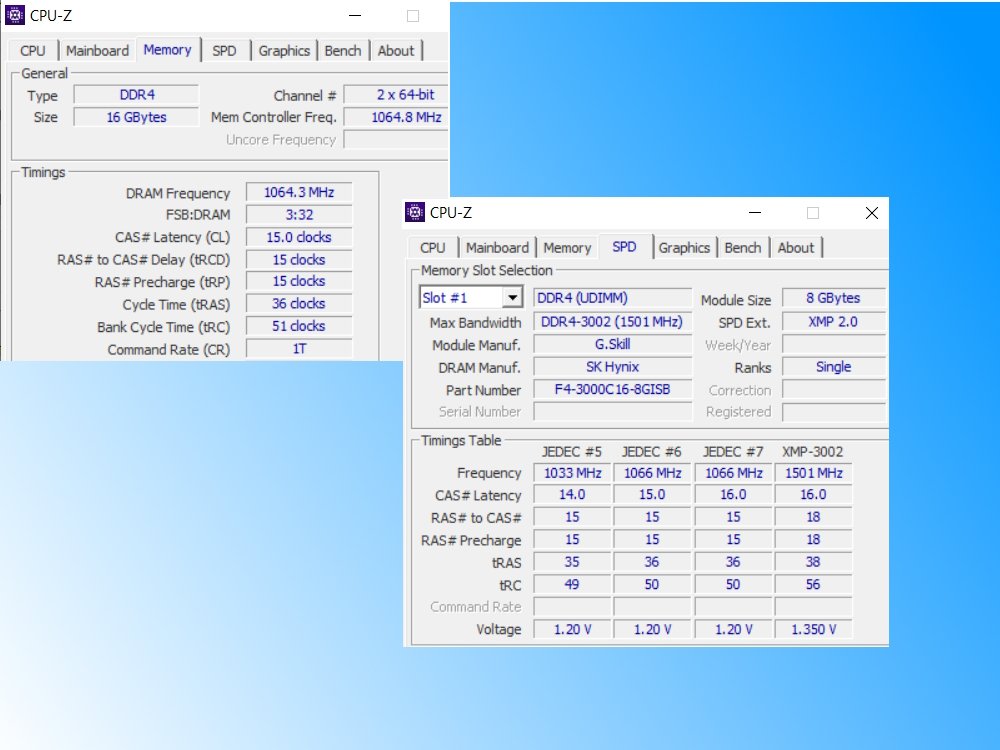Open About tab in the Memory window
The height and width of the screenshot is (750, 1000).
(x=395, y=51)
